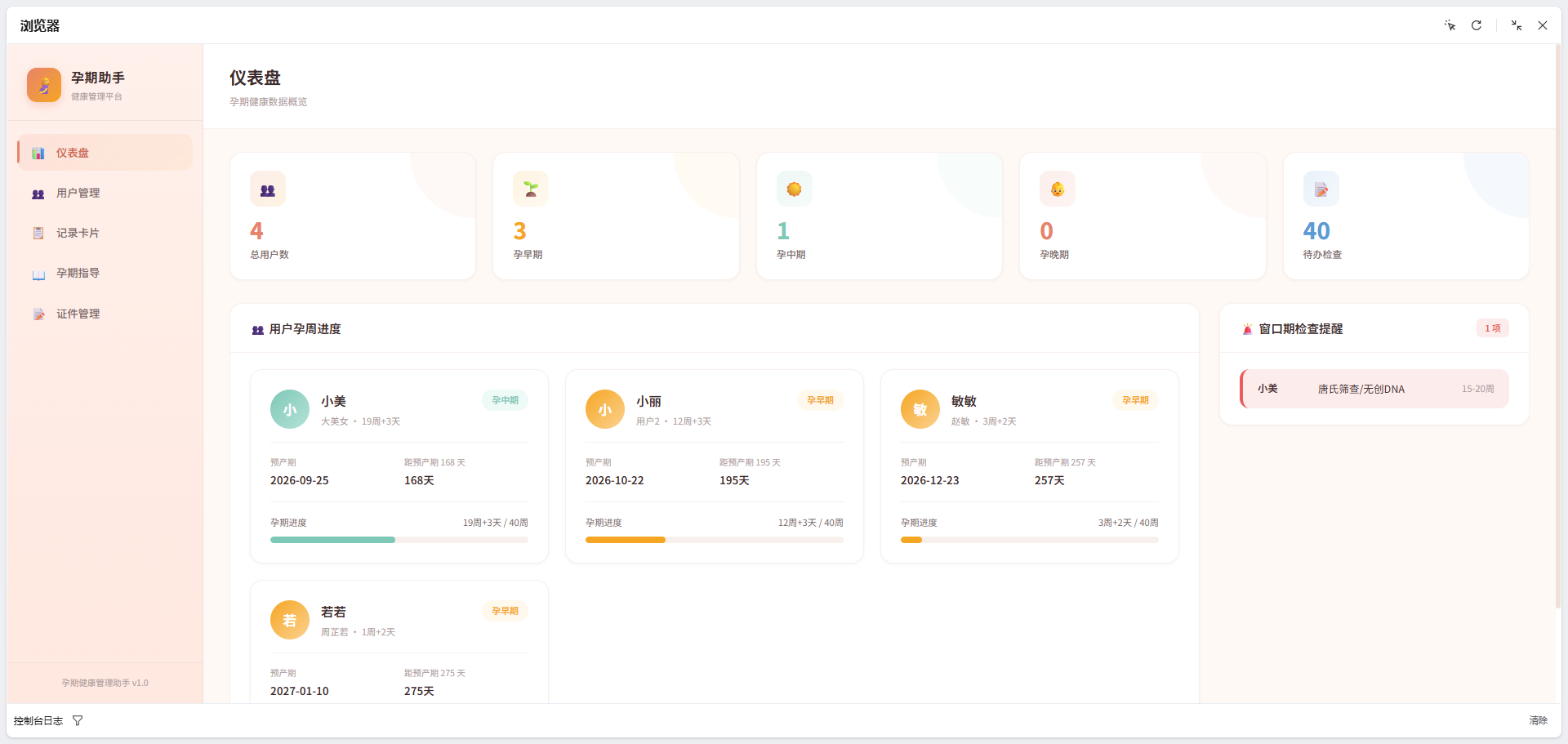Click the 1项 reminder count badge
The height and width of the screenshot is (744, 1568).
pyautogui.click(x=1492, y=328)
